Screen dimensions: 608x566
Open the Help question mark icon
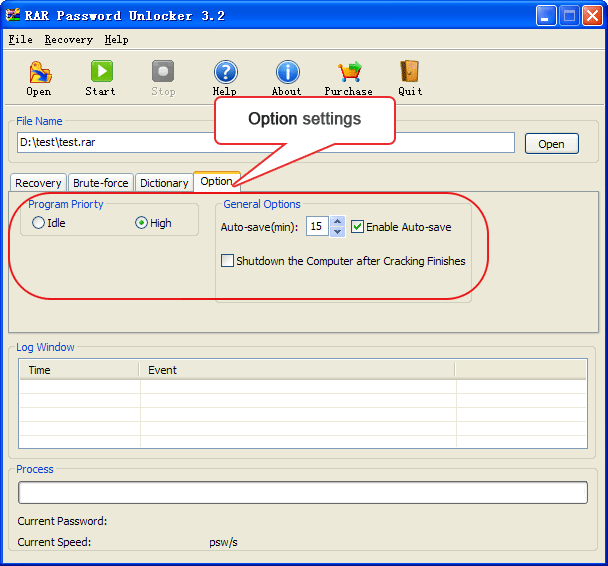(226, 72)
